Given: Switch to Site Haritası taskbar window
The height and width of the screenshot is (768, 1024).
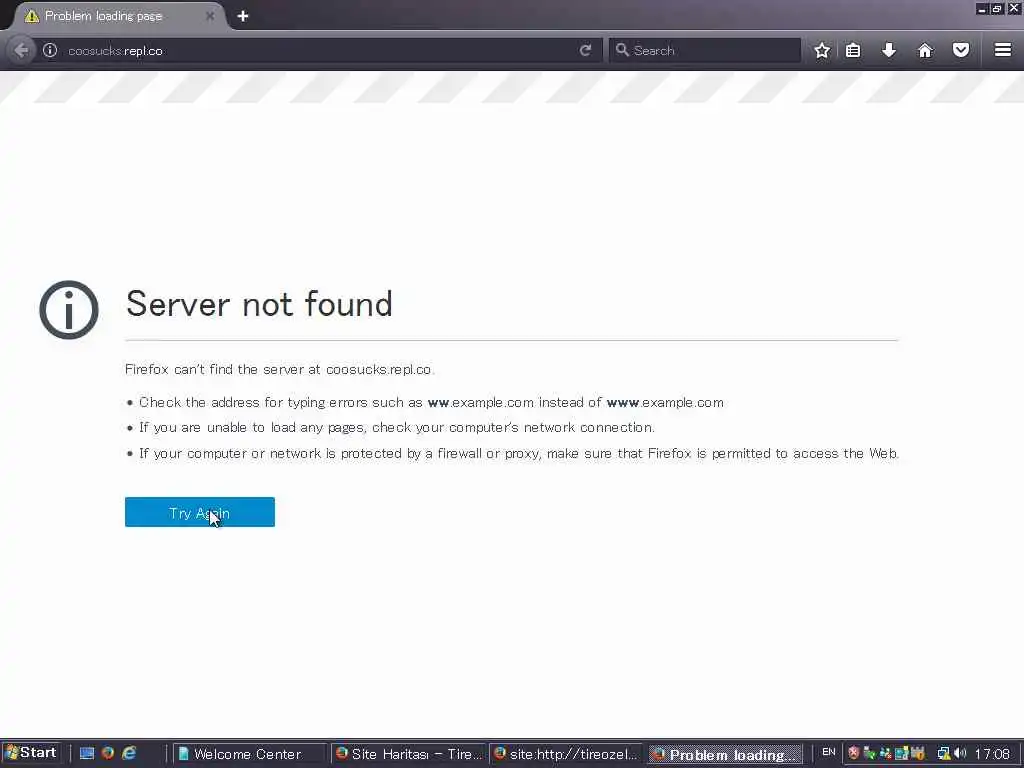Looking at the screenshot, I should pos(408,754).
